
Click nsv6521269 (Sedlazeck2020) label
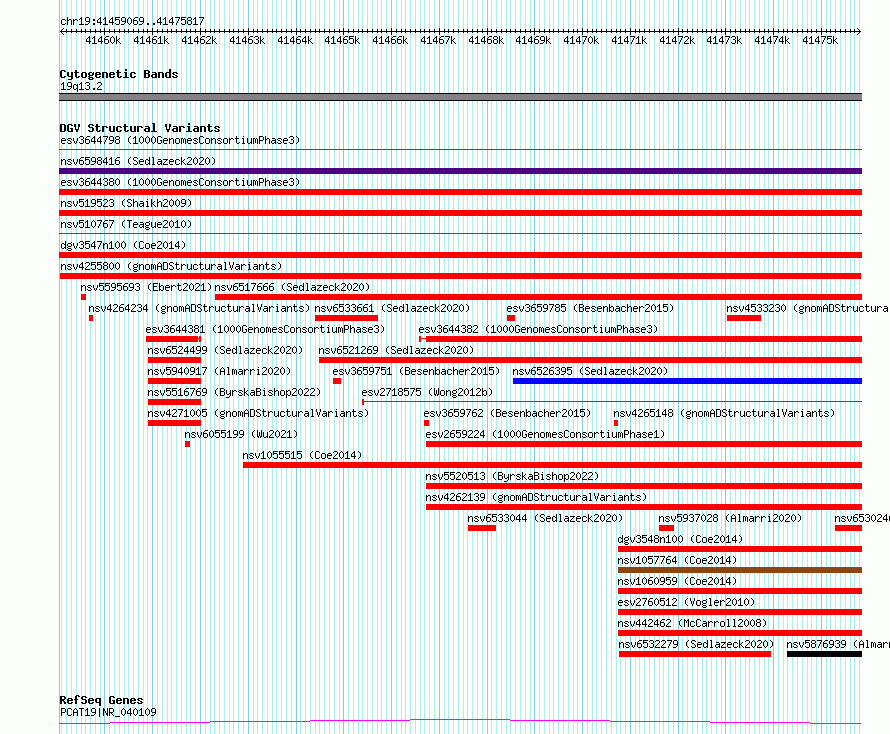point(396,350)
